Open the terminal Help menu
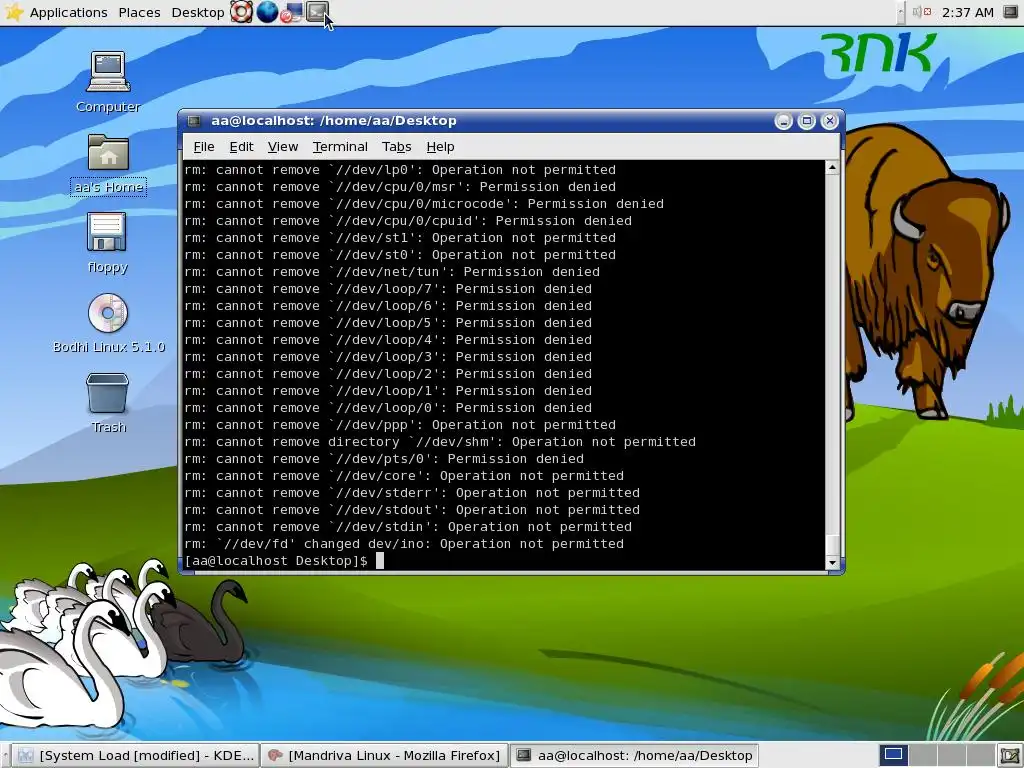Screen dimensions: 1024x768 pyautogui.click(x=440, y=147)
